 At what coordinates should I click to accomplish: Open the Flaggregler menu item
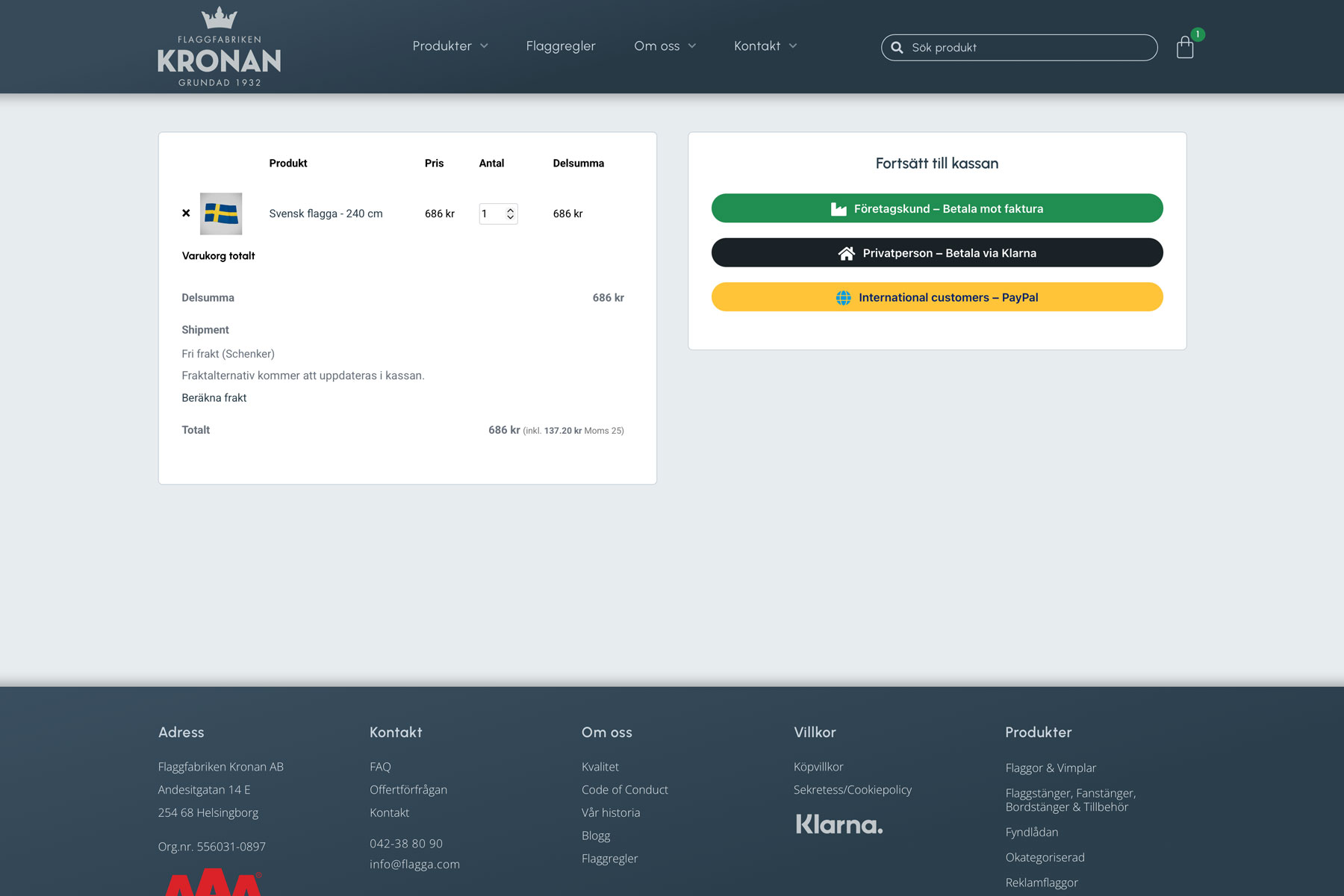(561, 46)
